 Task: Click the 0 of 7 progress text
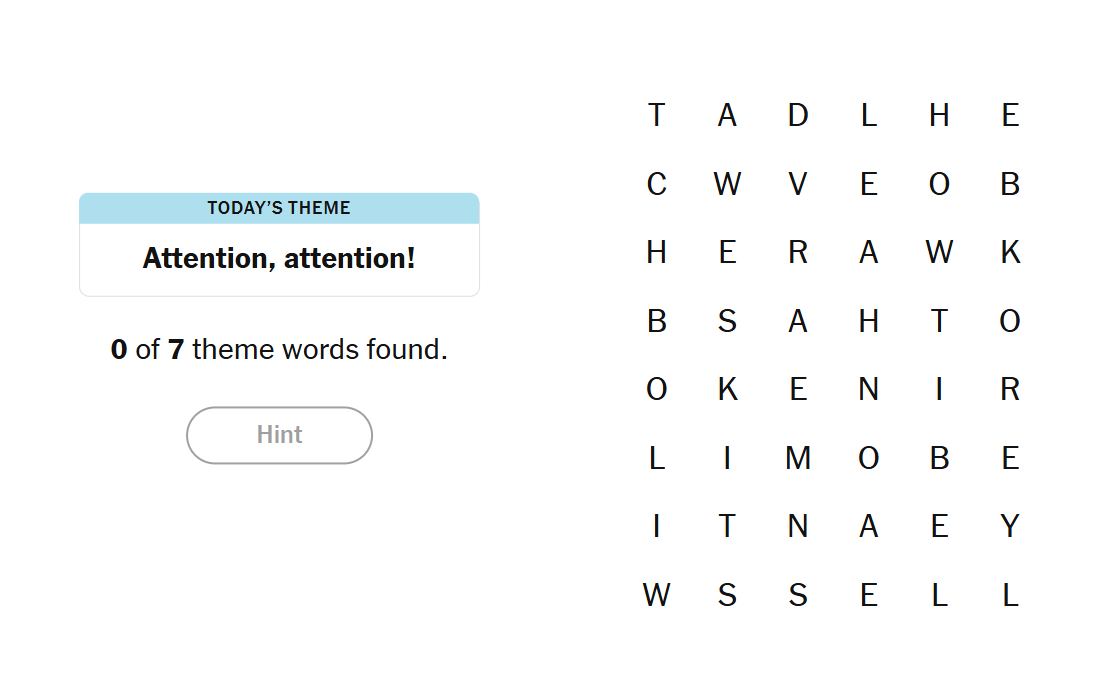[x=279, y=349]
